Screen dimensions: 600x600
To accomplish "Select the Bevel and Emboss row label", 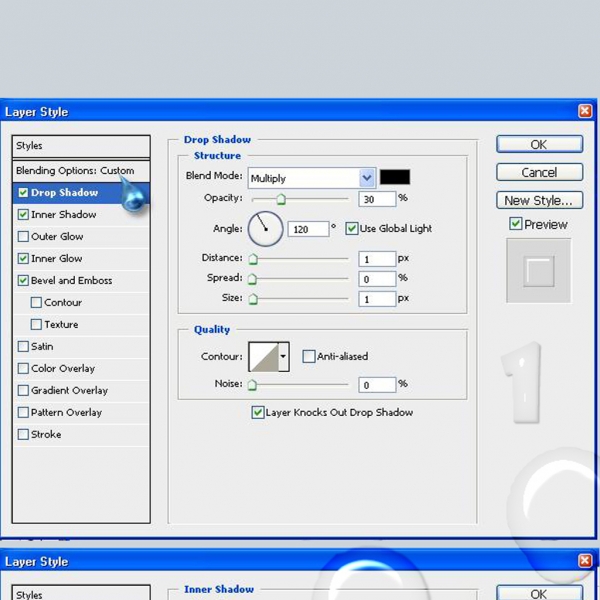I will (72, 280).
